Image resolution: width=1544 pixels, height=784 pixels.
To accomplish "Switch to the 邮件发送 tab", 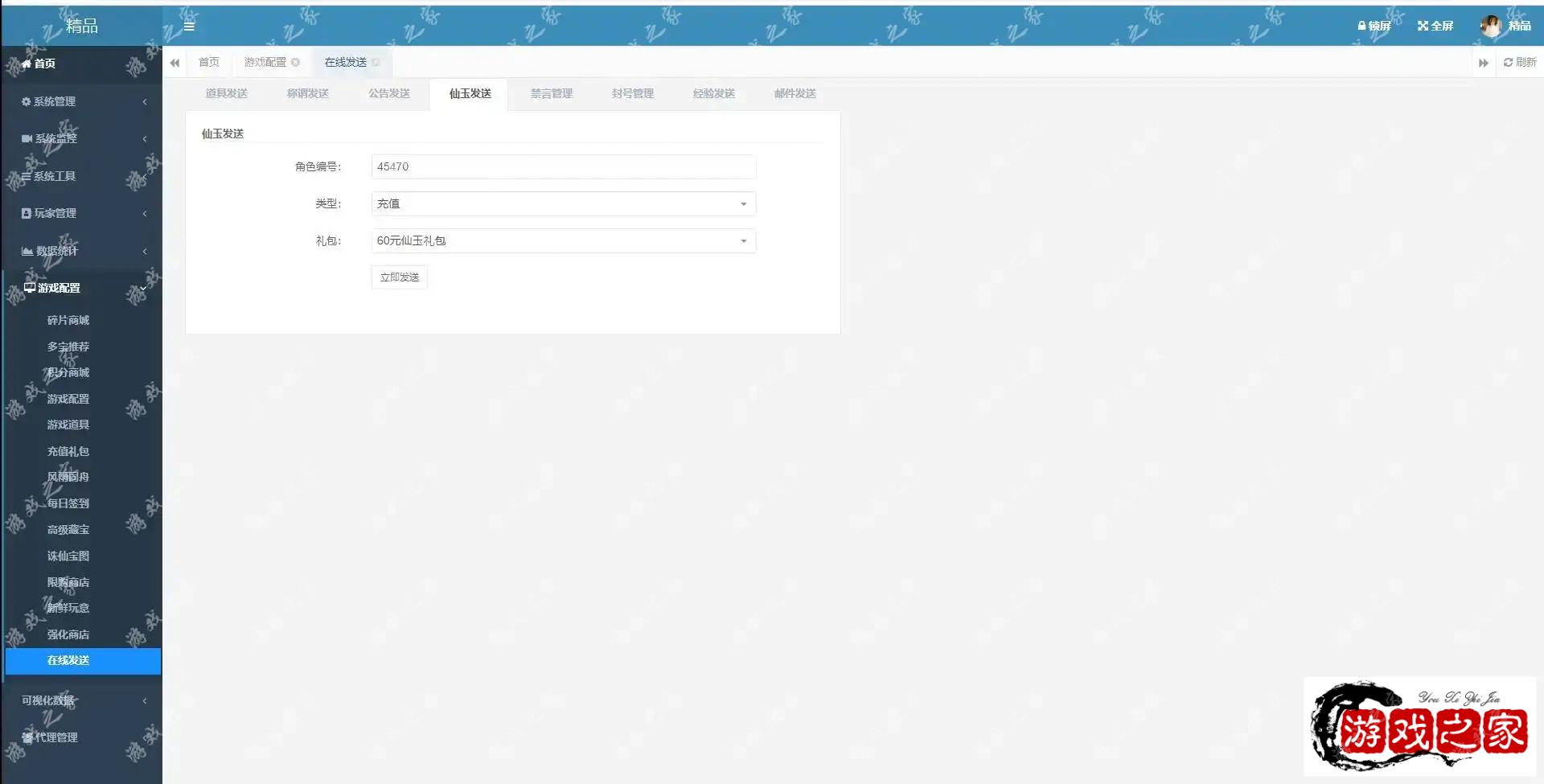I will tap(795, 93).
